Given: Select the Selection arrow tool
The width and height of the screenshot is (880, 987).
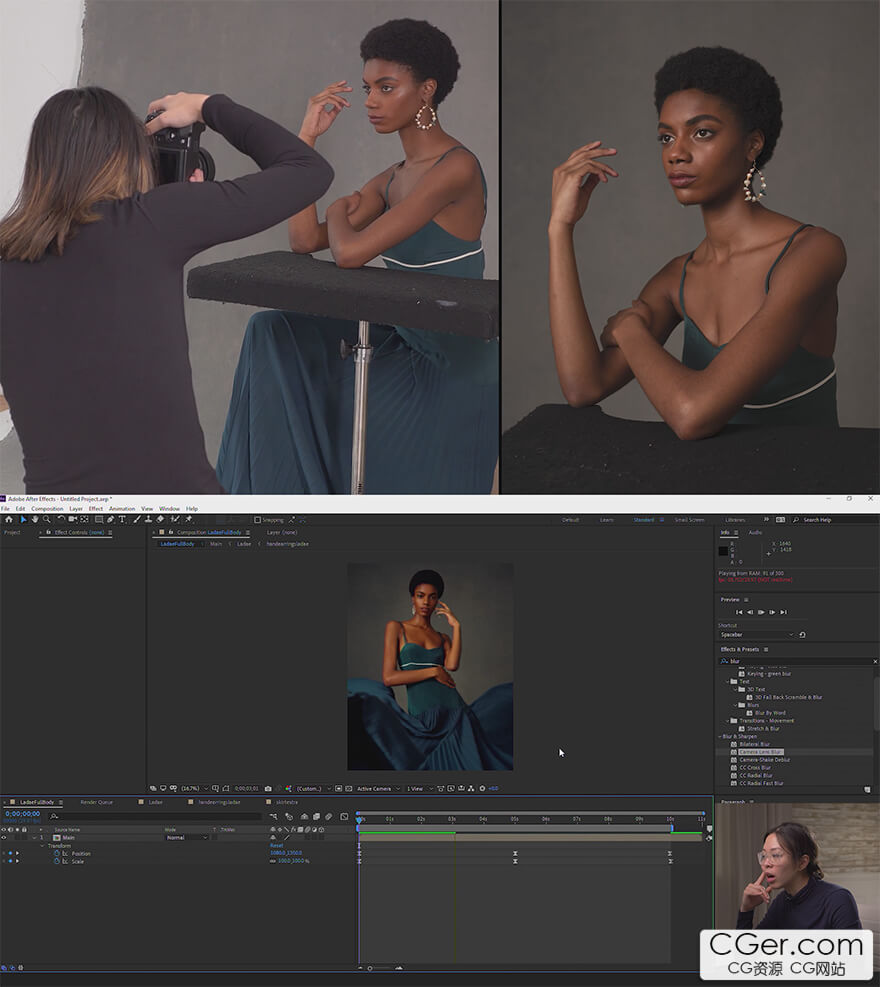Looking at the screenshot, I should 23,519.
